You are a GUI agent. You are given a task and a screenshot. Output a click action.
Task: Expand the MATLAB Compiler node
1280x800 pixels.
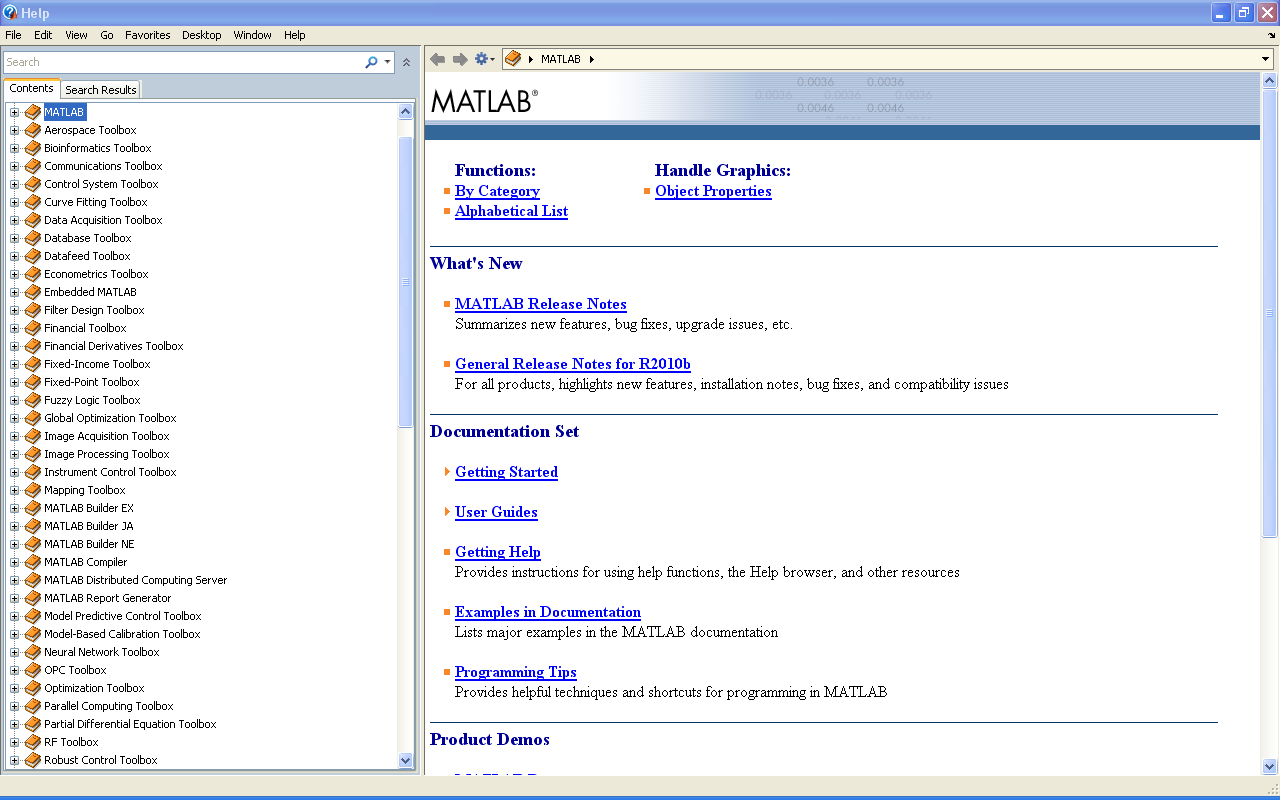15,562
